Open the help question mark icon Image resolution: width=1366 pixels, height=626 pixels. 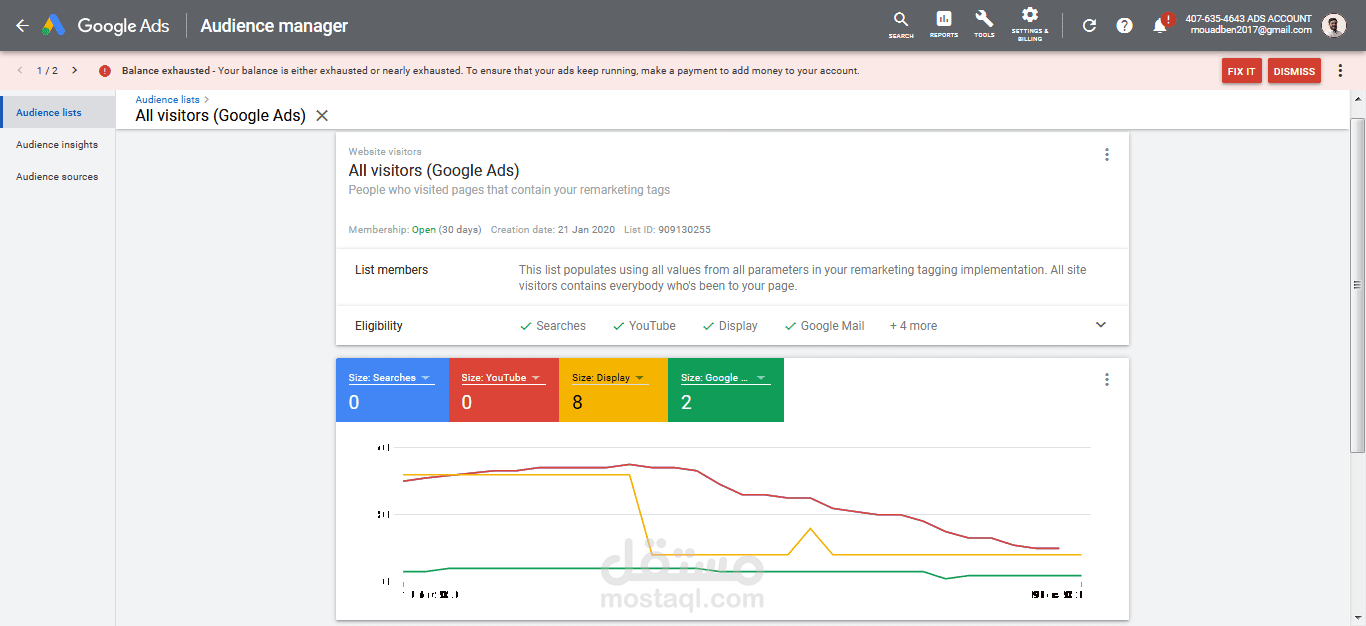click(1124, 26)
